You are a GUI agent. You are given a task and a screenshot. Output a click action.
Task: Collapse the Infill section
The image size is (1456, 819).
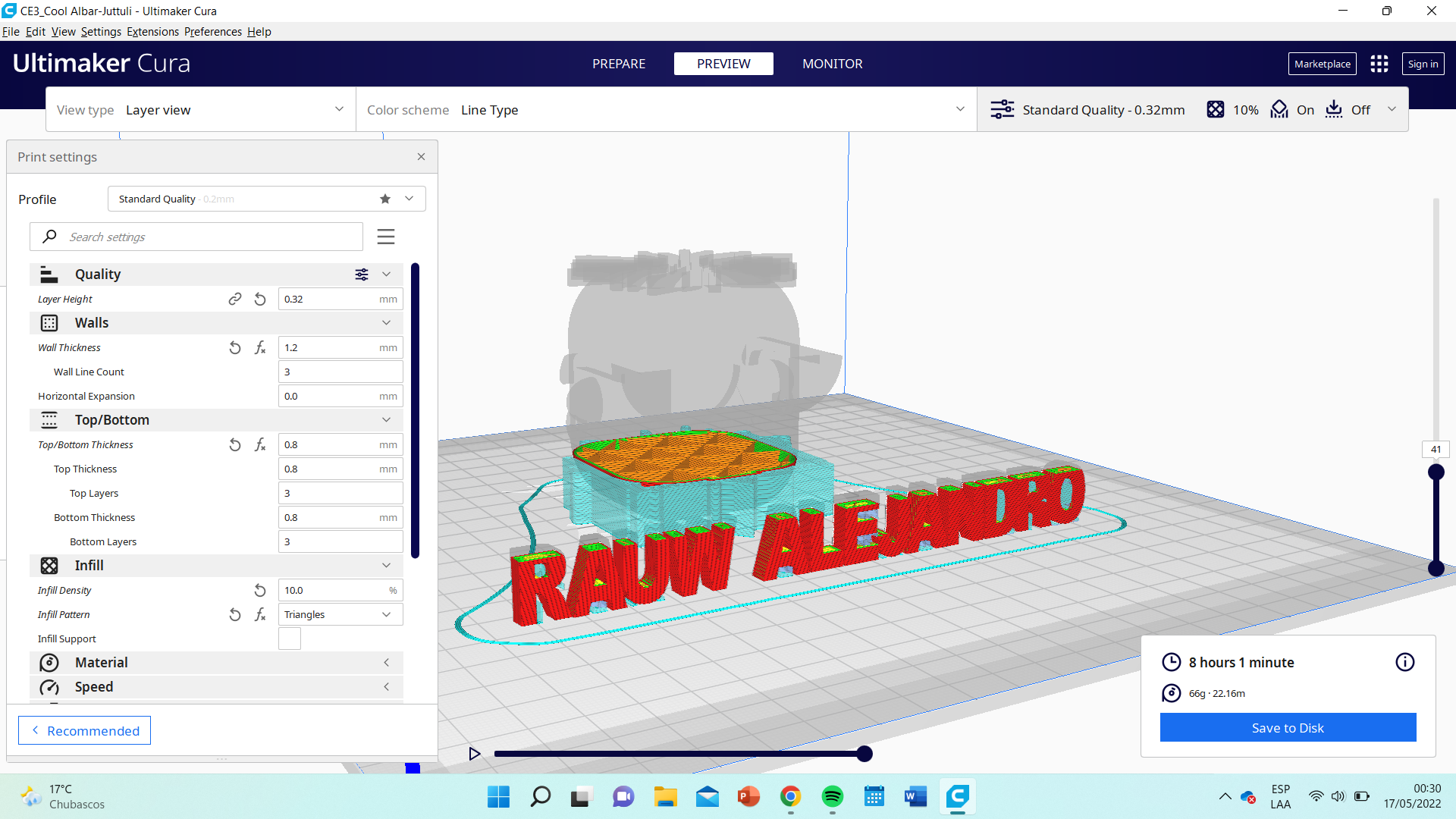point(386,566)
